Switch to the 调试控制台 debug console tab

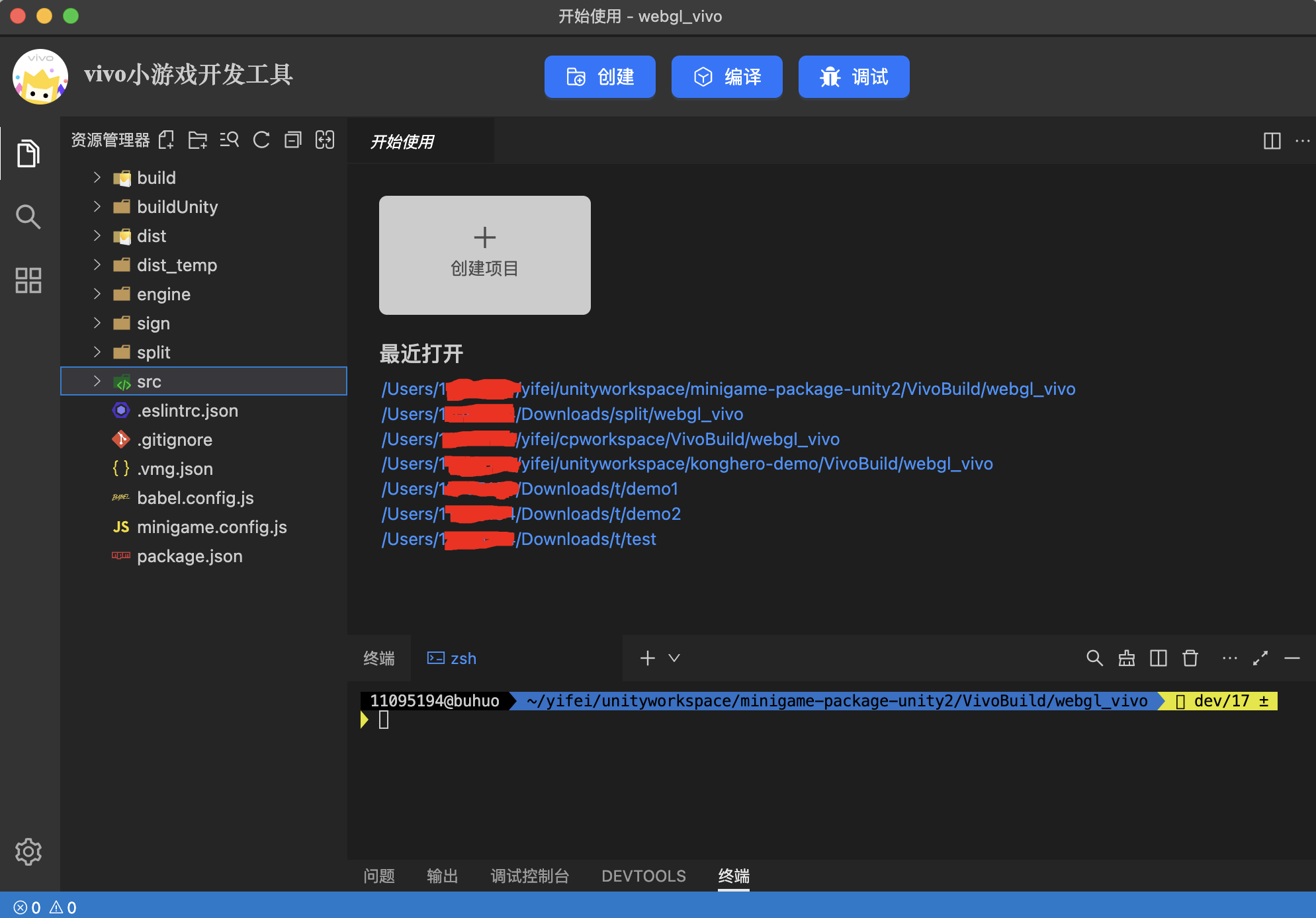point(530,876)
